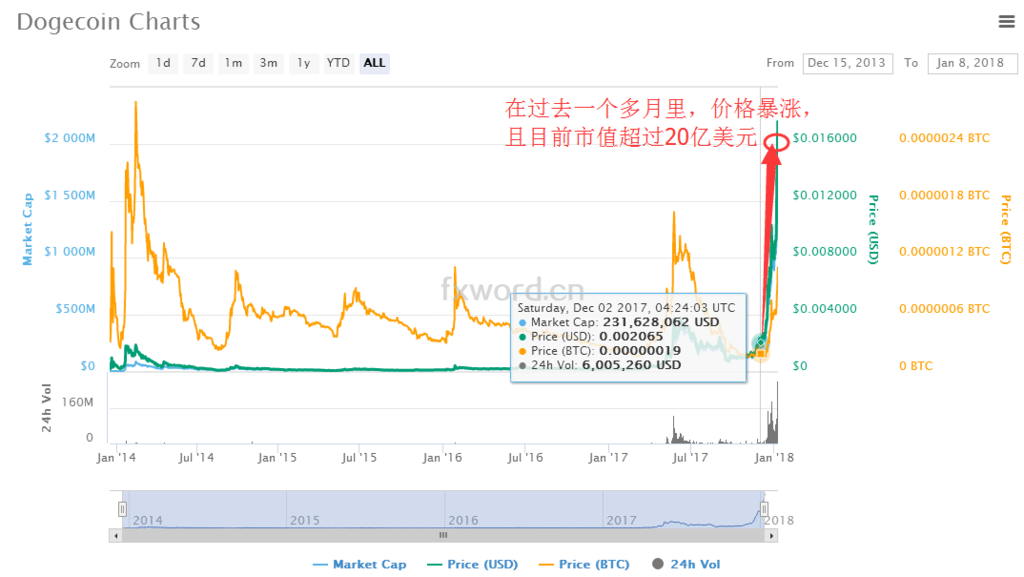Click 2015 in the navigator timeline
The width and height of the screenshot is (1024, 577).
(305, 520)
